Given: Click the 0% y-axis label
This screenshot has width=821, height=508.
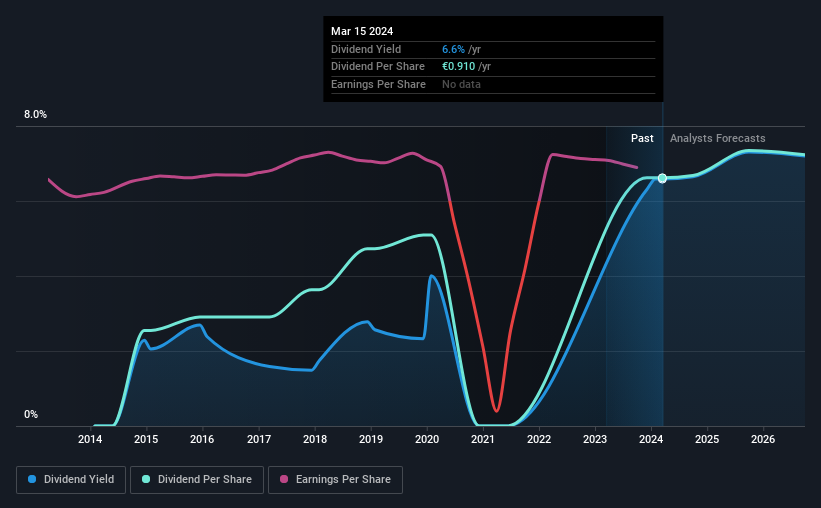Looking at the screenshot, I should (x=31, y=414).
